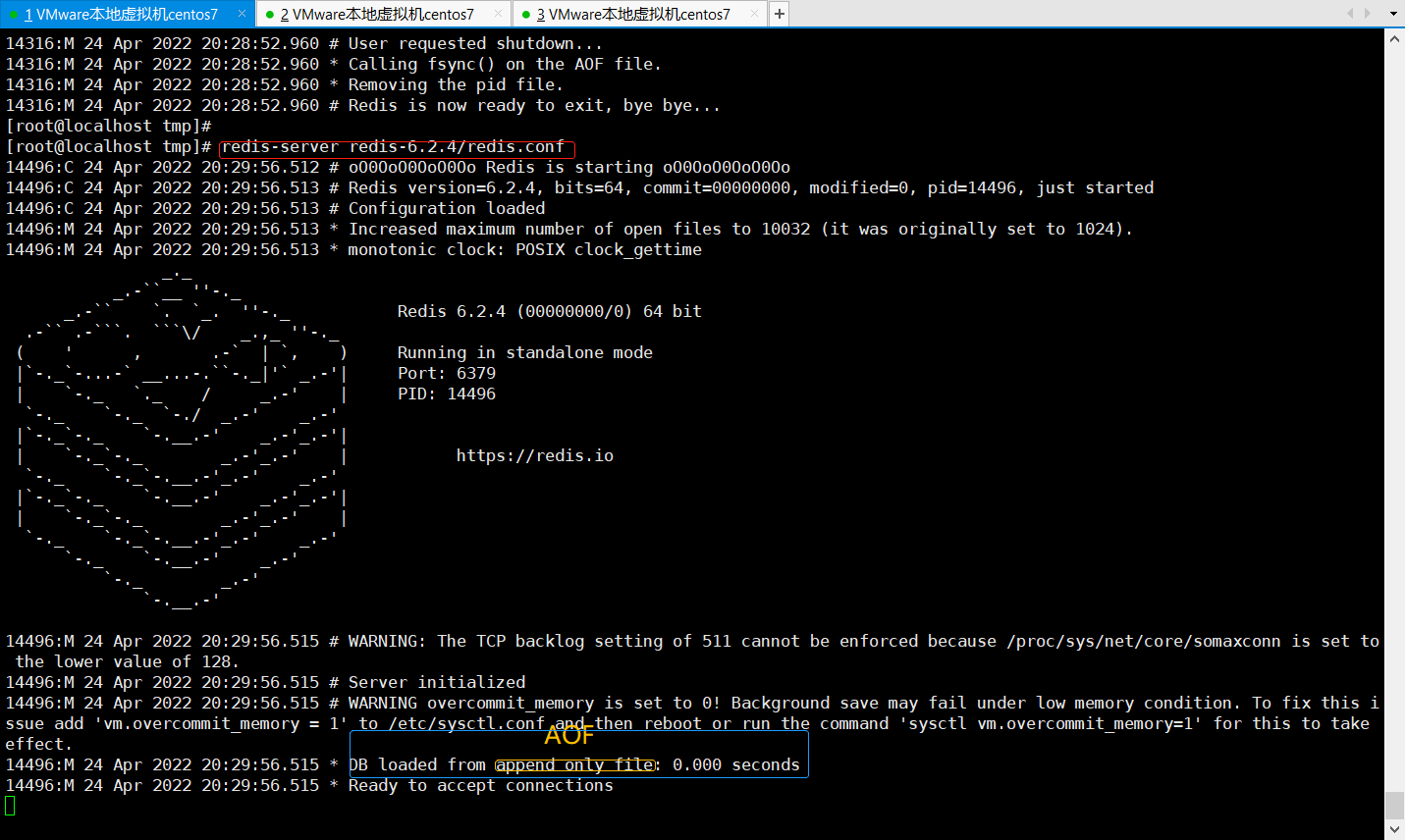This screenshot has height=840, width=1405.
Task: Open a new session tab with plus button
Action: (x=779, y=14)
